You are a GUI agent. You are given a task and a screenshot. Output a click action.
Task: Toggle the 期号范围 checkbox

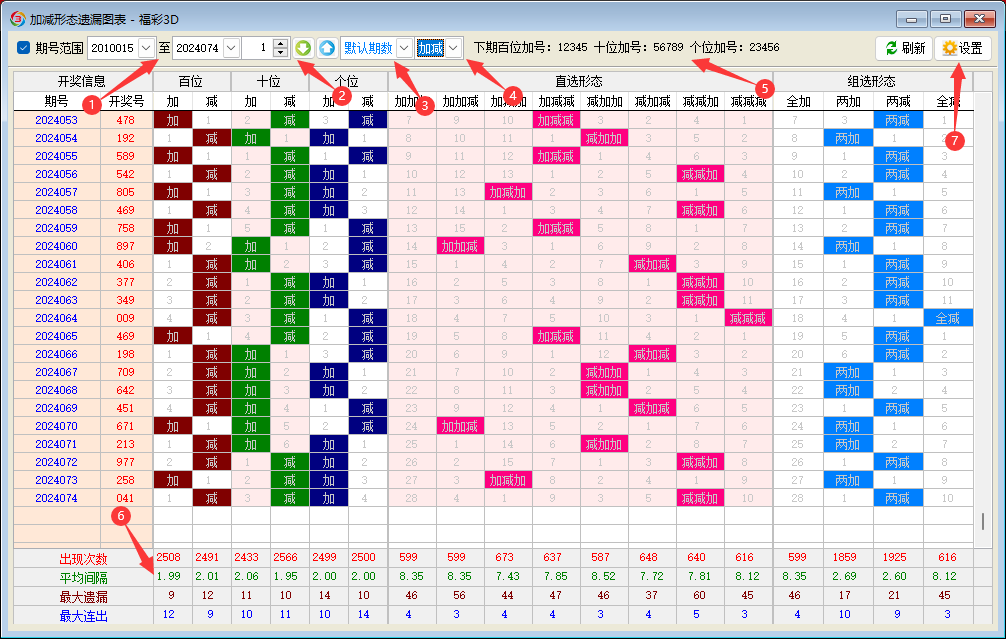[x=24, y=48]
